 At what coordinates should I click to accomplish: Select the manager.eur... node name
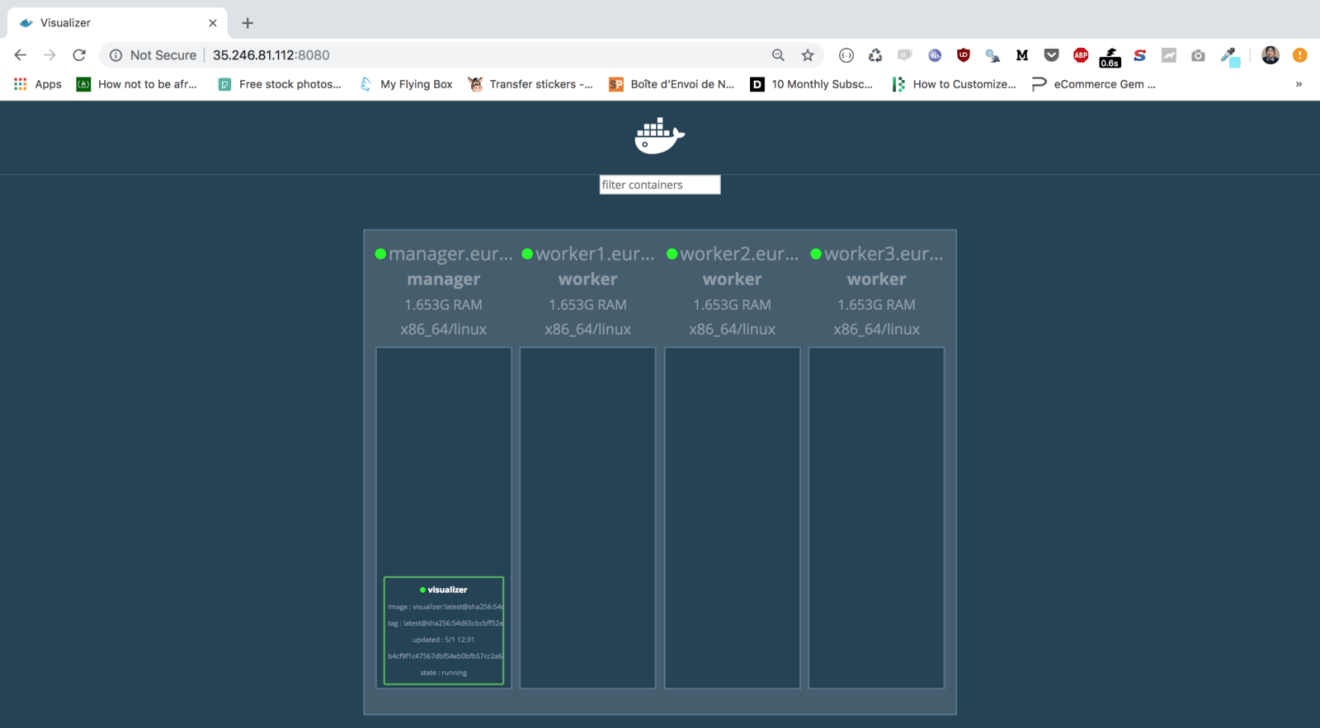(450, 254)
